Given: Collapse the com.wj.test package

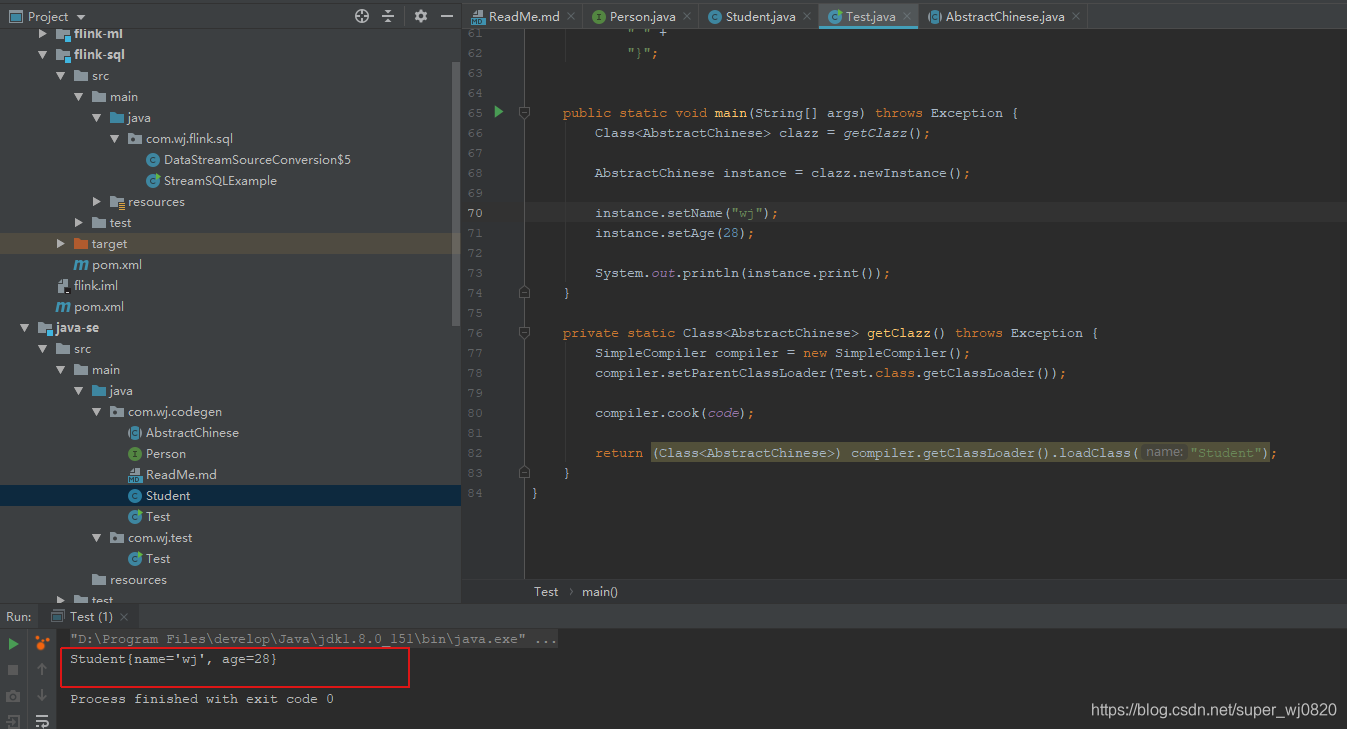Looking at the screenshot, I should [97, 538].
